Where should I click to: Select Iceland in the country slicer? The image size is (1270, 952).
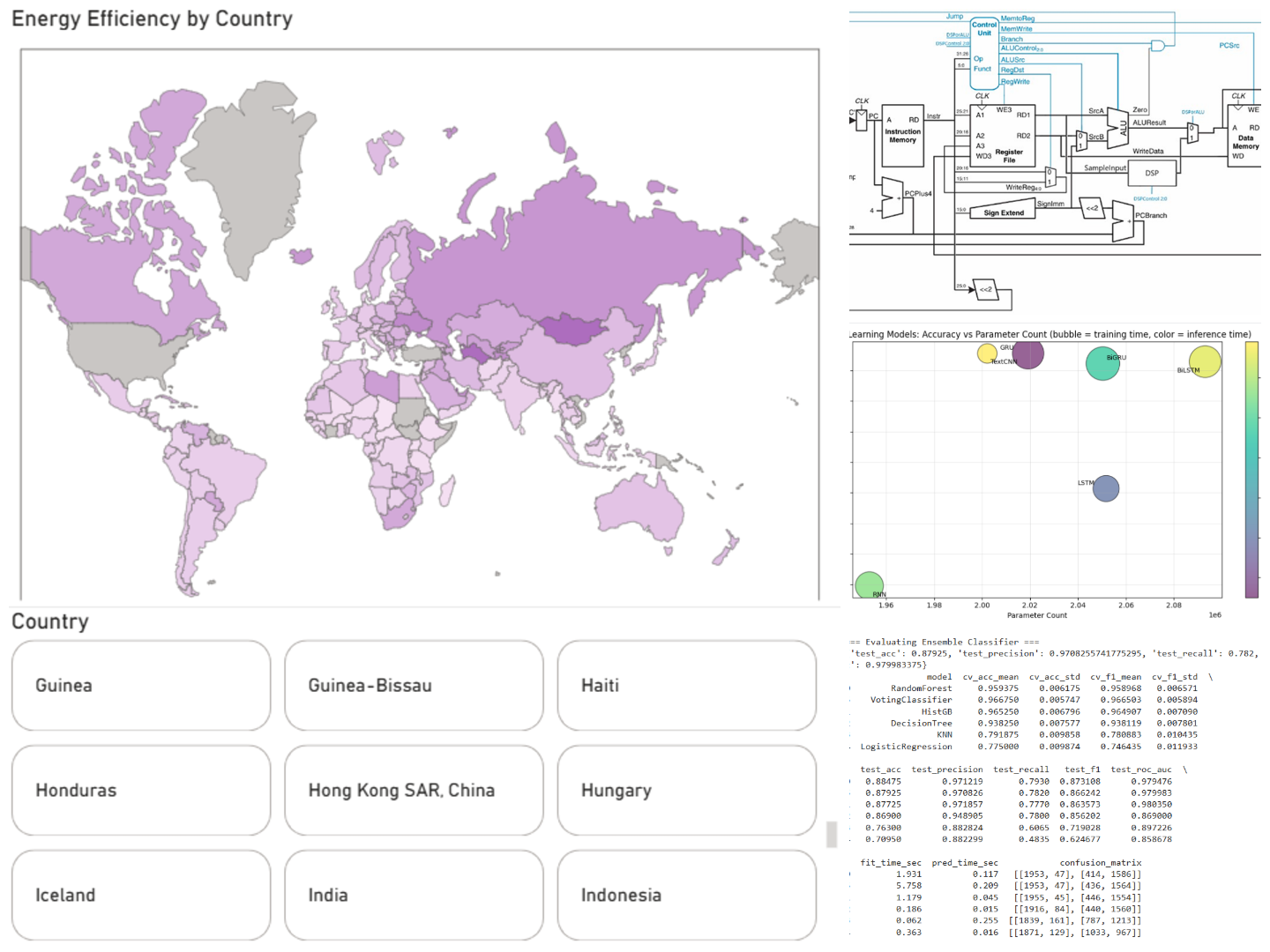[141, 896]
